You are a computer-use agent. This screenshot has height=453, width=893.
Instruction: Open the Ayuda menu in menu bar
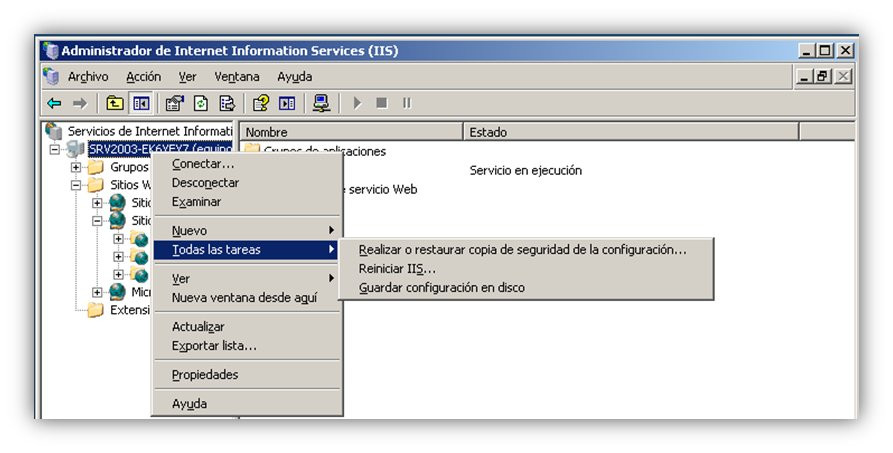pyautogui.click(x=294, y=76)
